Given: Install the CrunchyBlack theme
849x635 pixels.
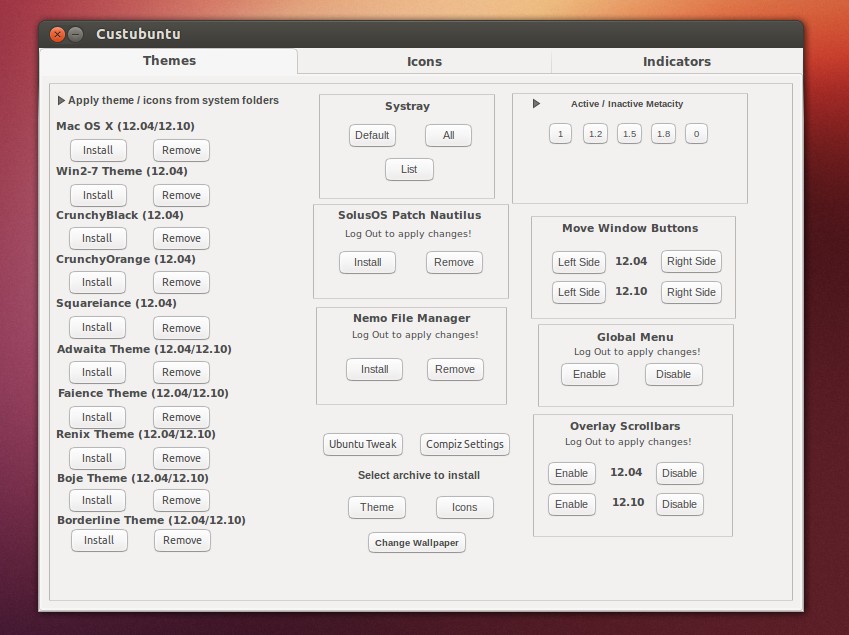Looking at the screenshot, I should click(x=97, y=238).
